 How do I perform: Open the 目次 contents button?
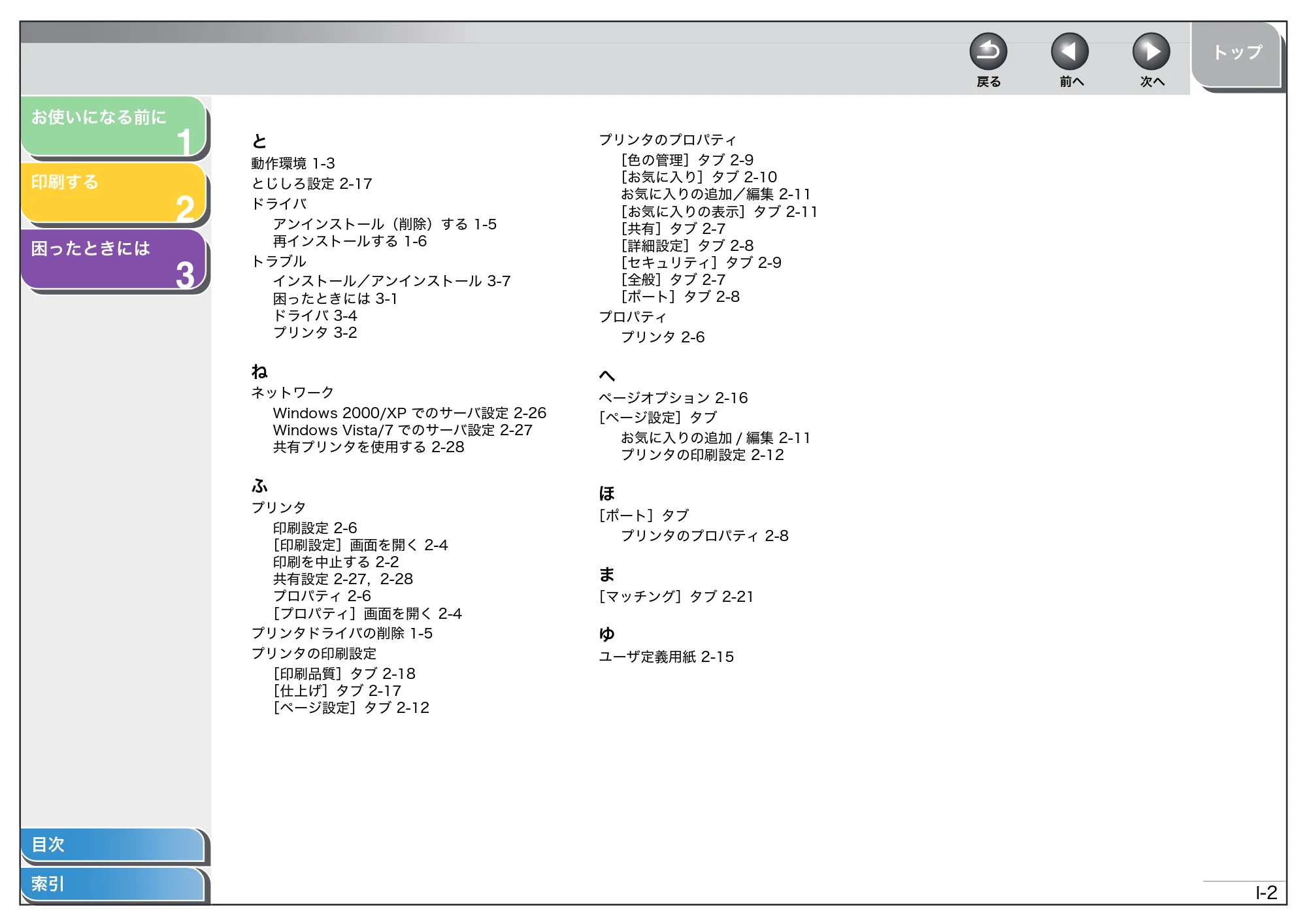tap(112, 844)
